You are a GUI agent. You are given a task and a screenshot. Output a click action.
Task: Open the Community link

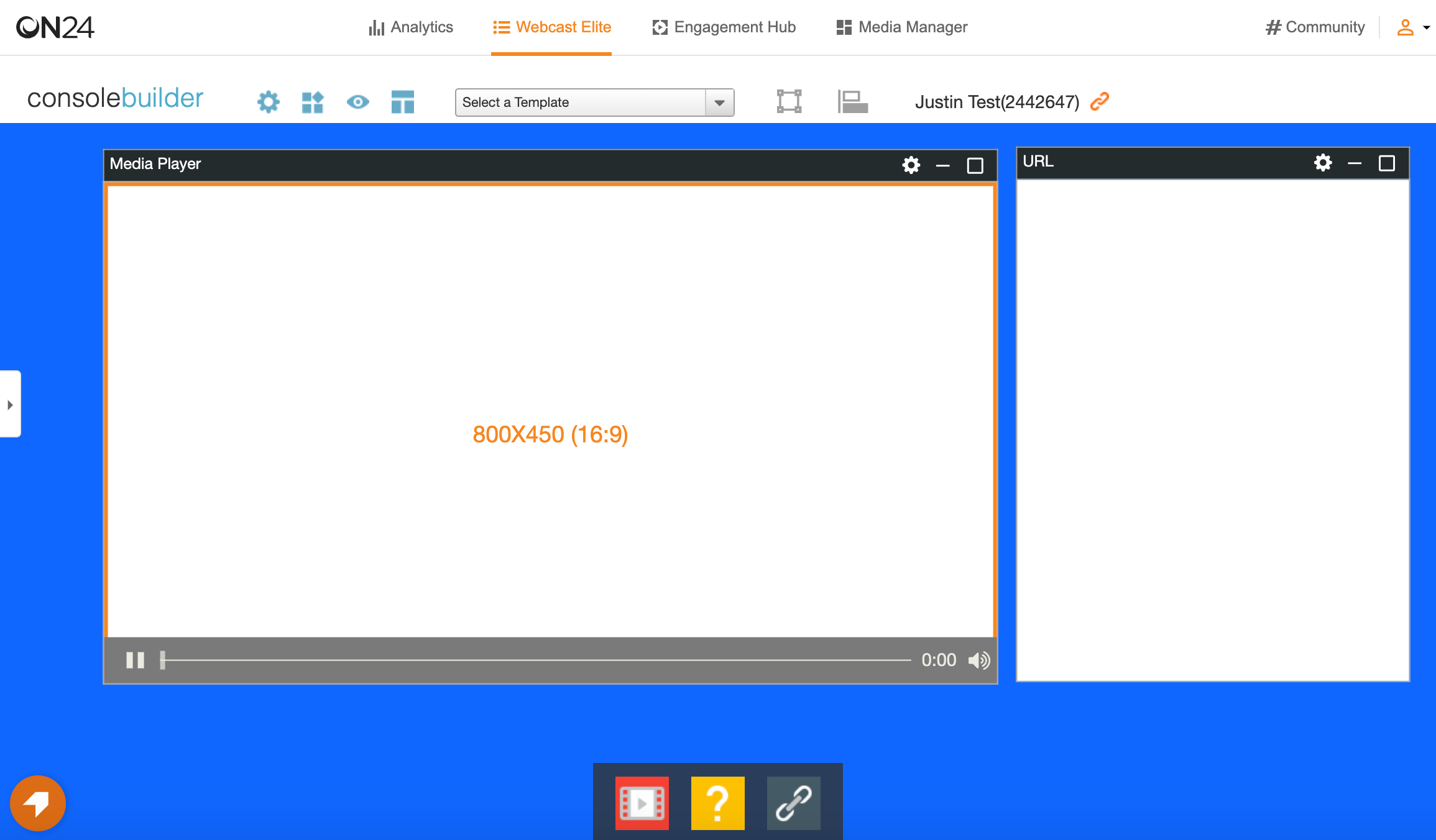point(1315,27)
